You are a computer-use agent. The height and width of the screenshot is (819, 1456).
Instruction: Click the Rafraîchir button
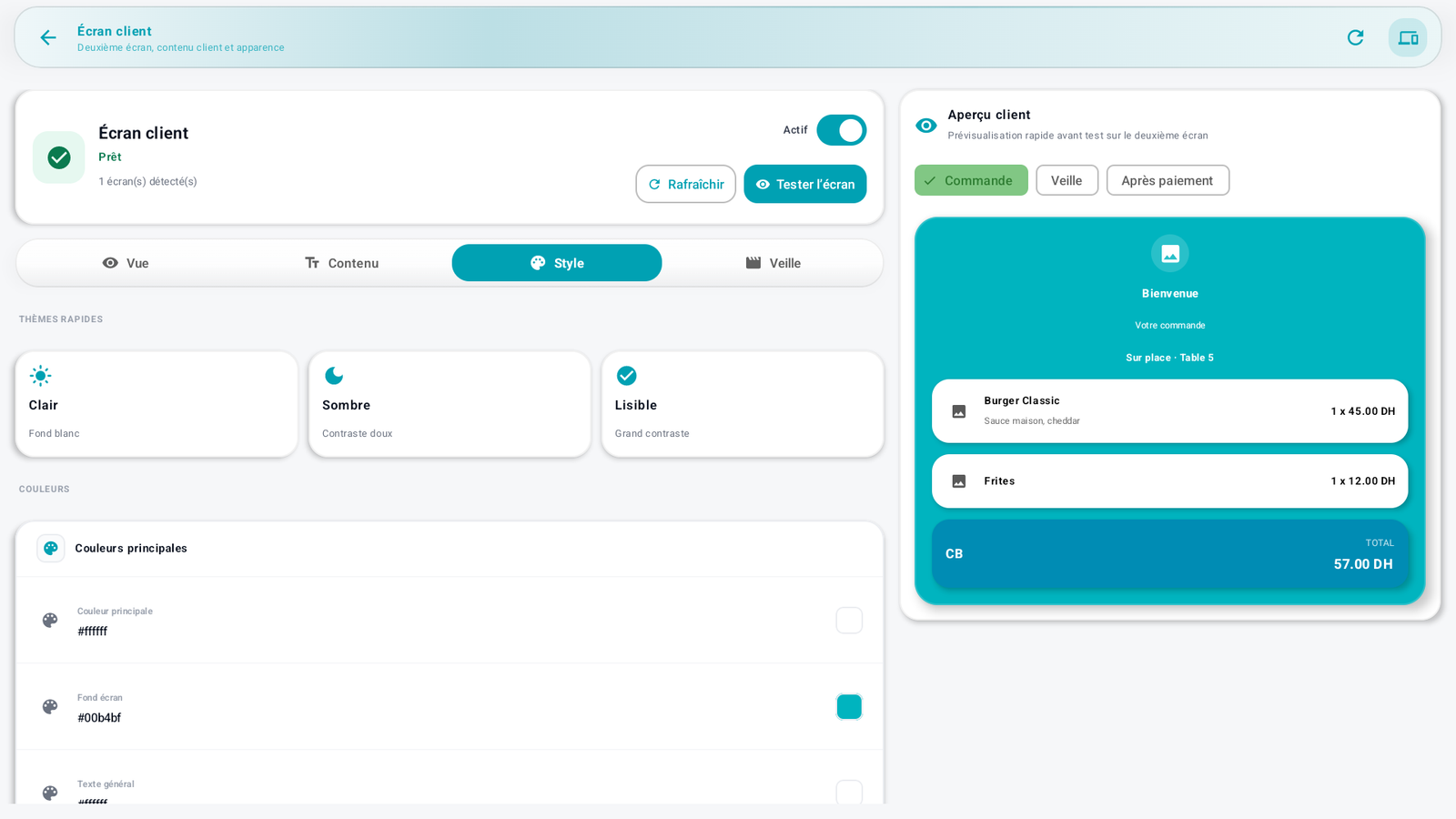[x=685, y=184]
